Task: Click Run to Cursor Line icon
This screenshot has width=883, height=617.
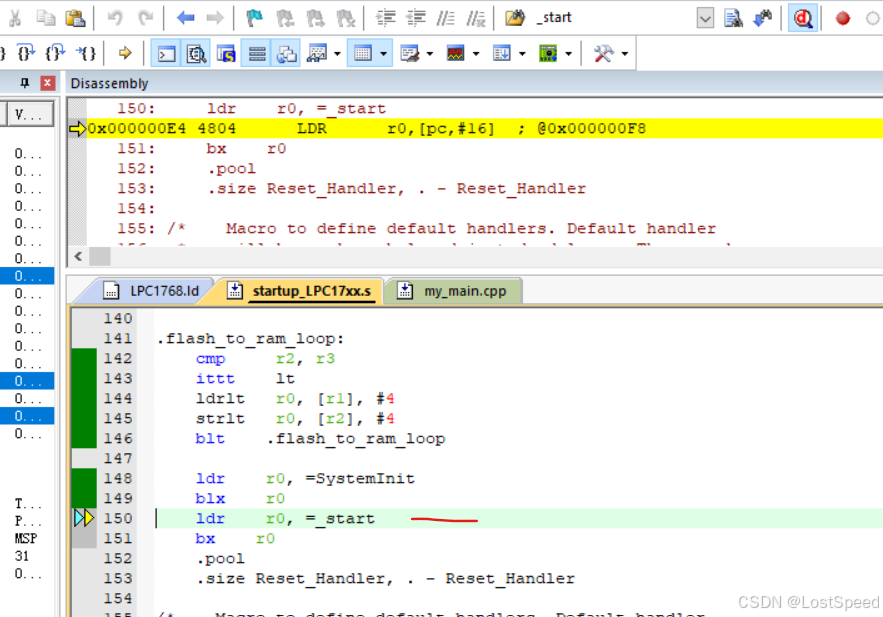Action: [x=86, y=53]
